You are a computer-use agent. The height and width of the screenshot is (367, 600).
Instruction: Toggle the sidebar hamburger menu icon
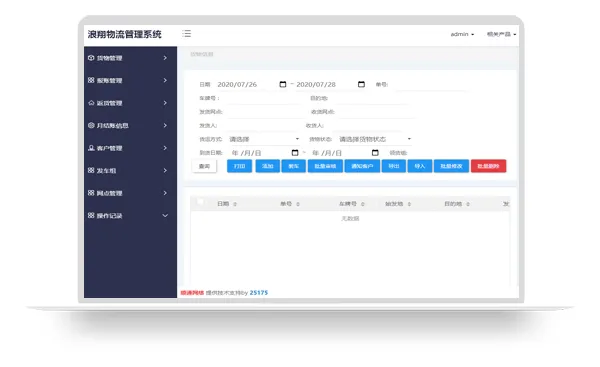click(187, 34)
